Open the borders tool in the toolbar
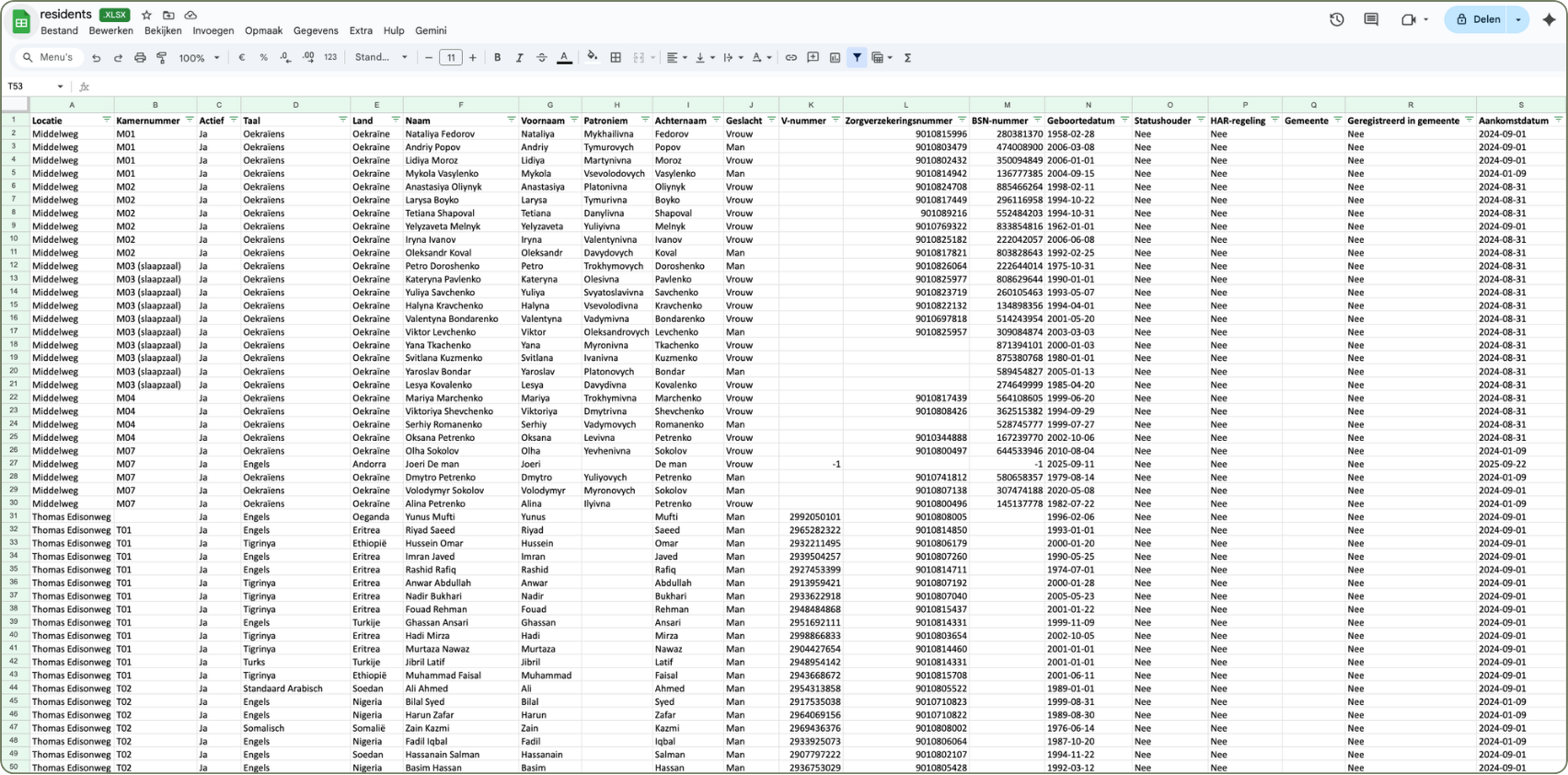The image size is (1568, 775). (x=616, y=58)
